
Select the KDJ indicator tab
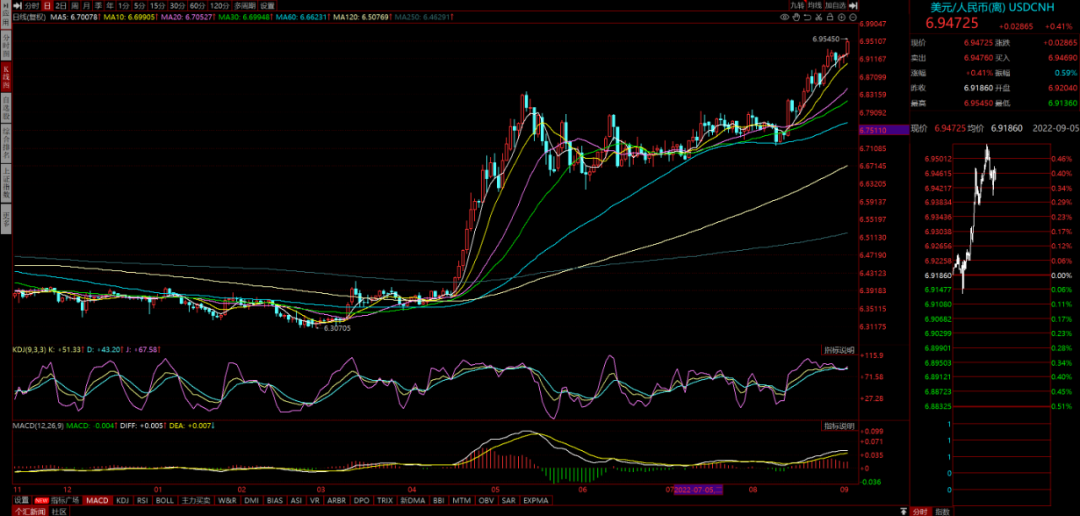(x=123, y=500)
